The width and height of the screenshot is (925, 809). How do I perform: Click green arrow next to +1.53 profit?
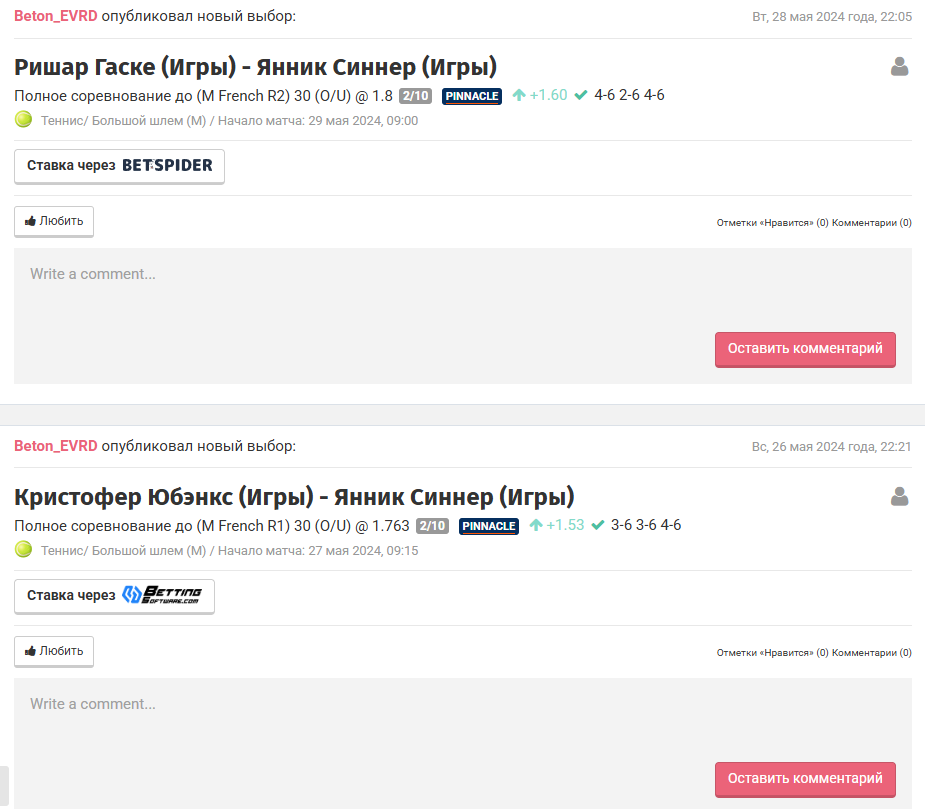point(536,525)
